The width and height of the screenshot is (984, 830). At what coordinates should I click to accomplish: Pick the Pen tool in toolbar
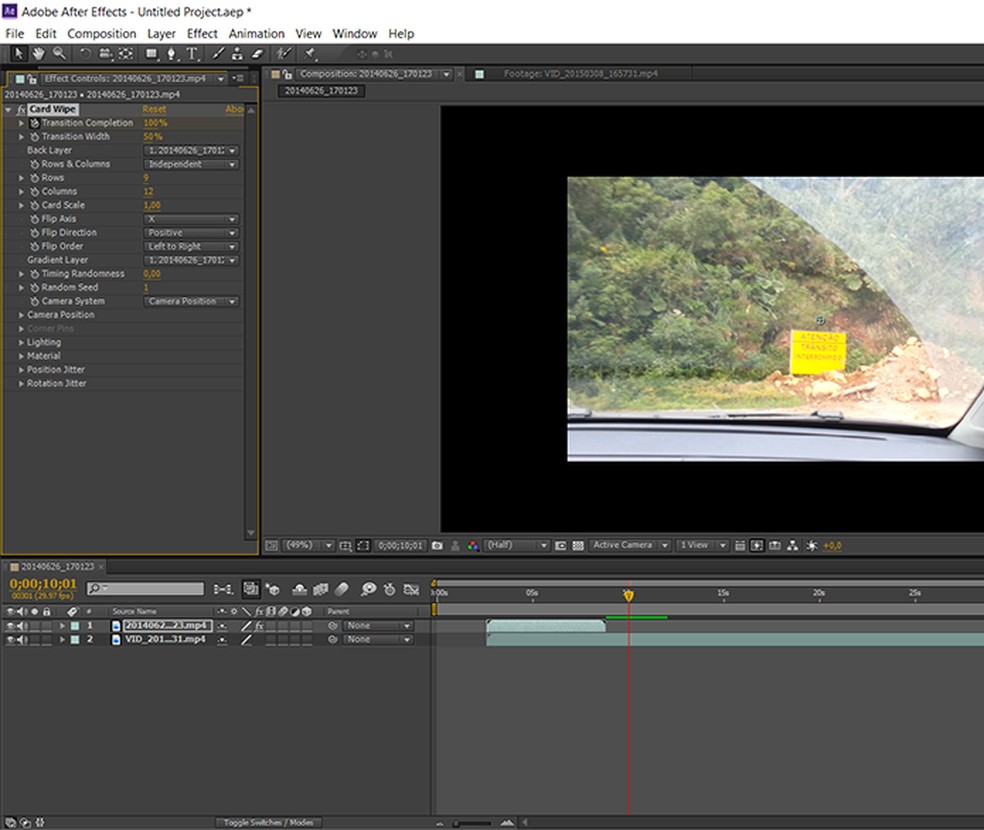coord(172,54)
